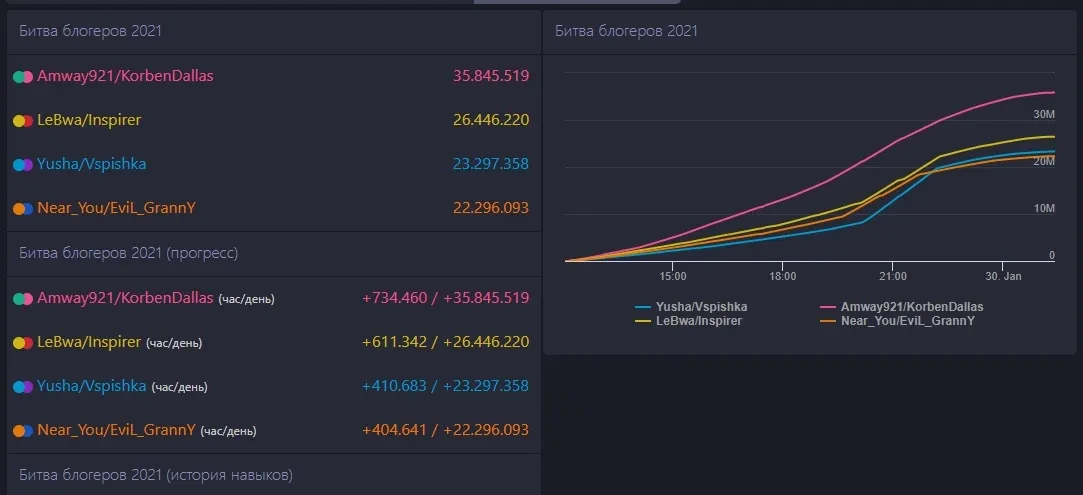Open the chart panel's Битва блогеров 2021 title menu

coord(626,31)
